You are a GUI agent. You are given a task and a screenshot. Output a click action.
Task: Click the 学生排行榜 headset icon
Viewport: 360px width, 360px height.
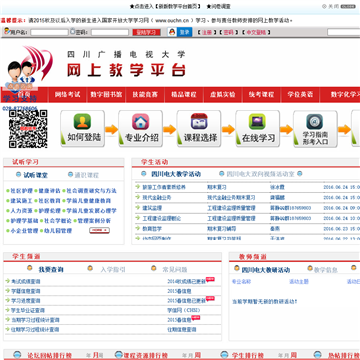point(225,355)
